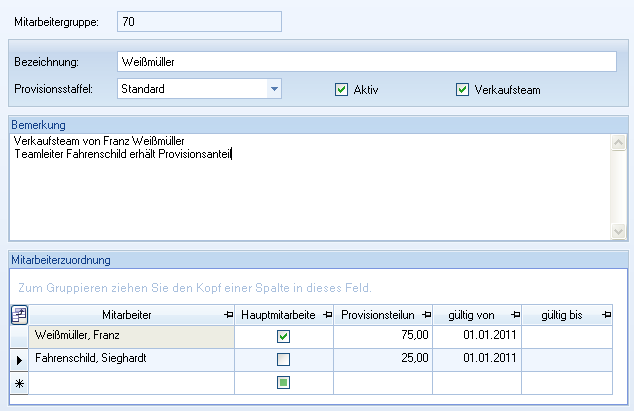This screenshot has height=411, width=634.
Task: Click the grid column chooser icon
Action: click(19, 315)
